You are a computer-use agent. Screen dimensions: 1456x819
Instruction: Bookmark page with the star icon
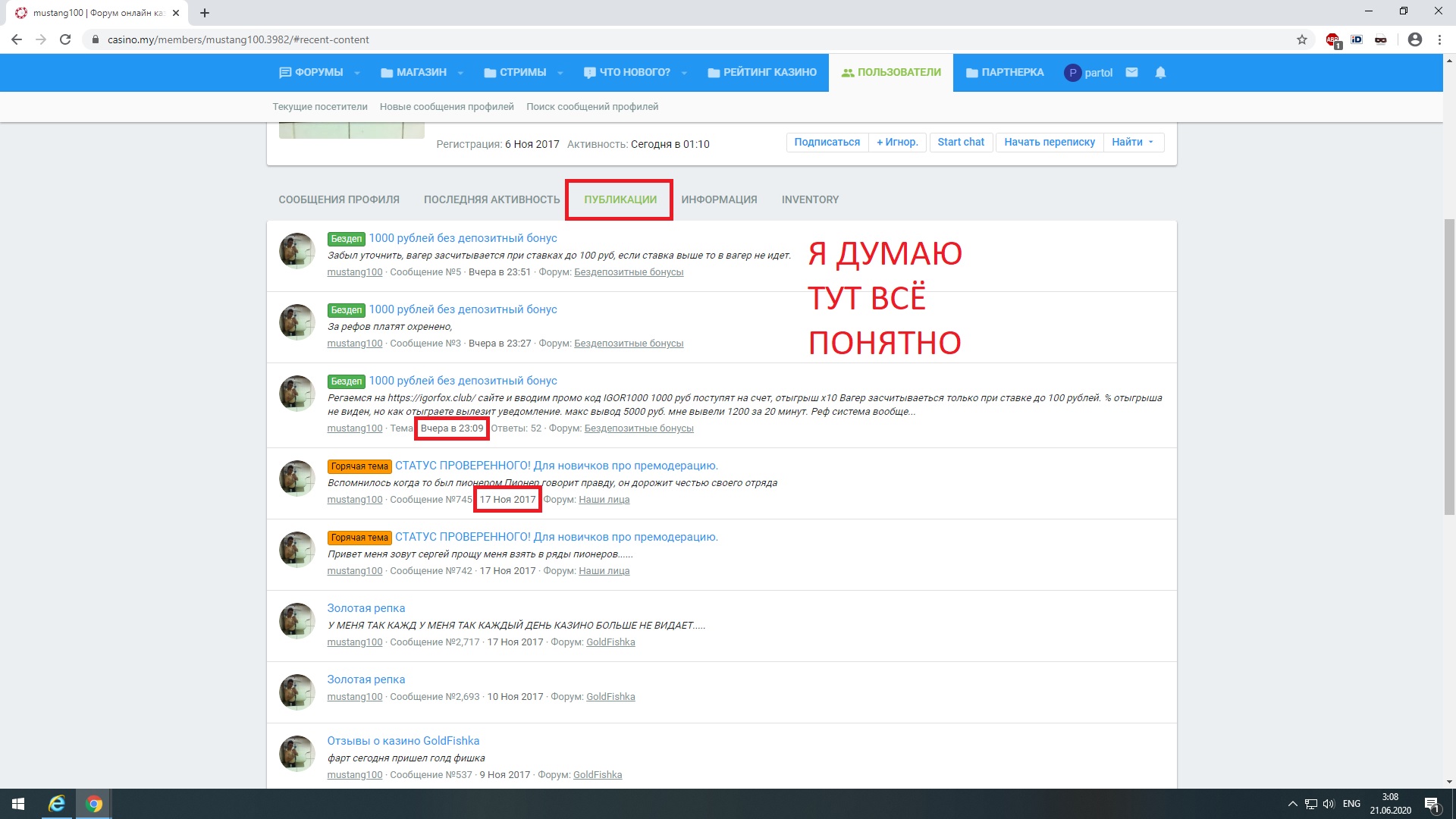(x=1301, y=39)
